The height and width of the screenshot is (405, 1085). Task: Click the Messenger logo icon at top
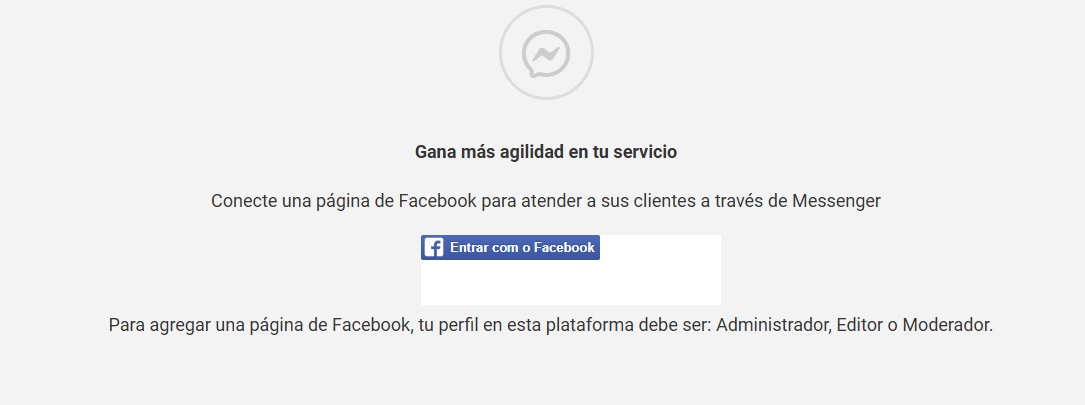[546, 53]
